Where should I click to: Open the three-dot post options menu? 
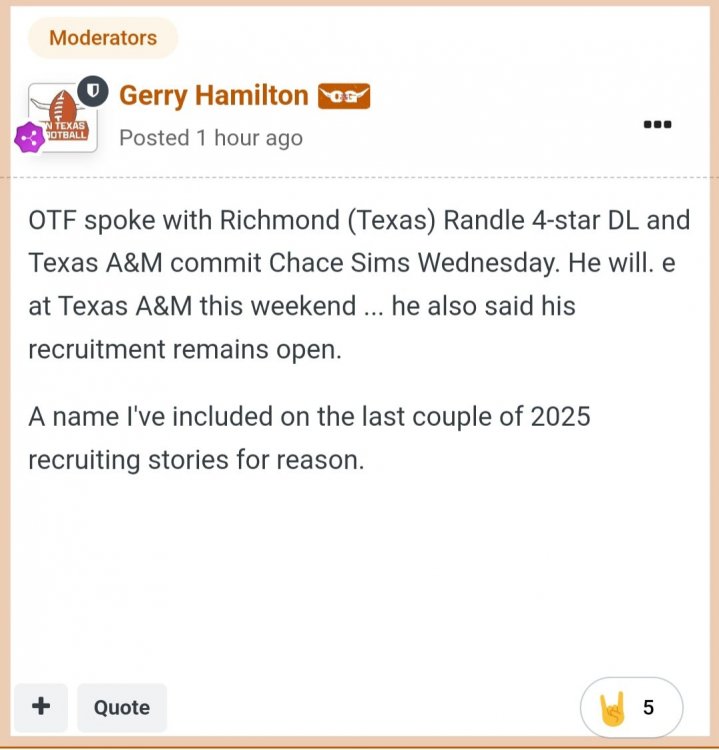click(657, 124)
